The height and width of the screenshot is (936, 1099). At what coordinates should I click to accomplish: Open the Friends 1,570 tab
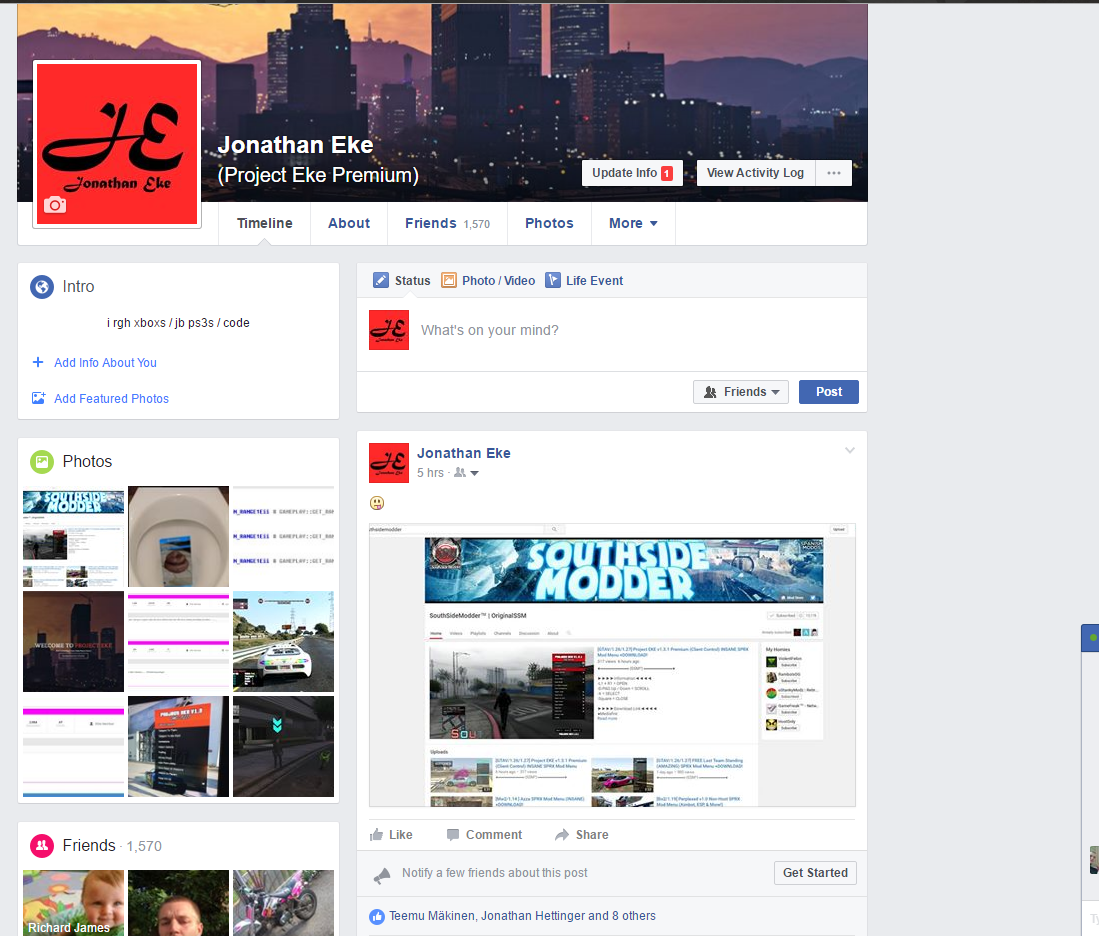point(447,223)
